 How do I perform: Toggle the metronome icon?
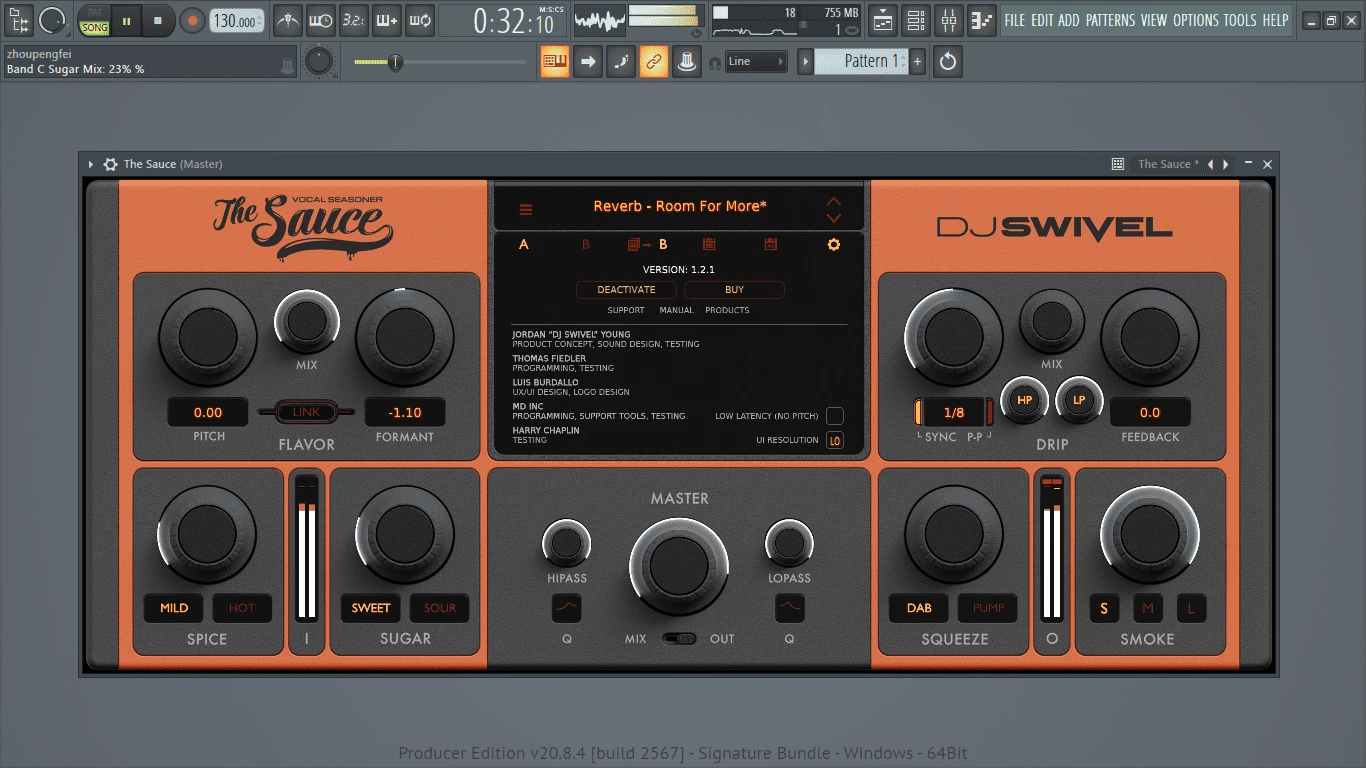(x=288, y=20)
